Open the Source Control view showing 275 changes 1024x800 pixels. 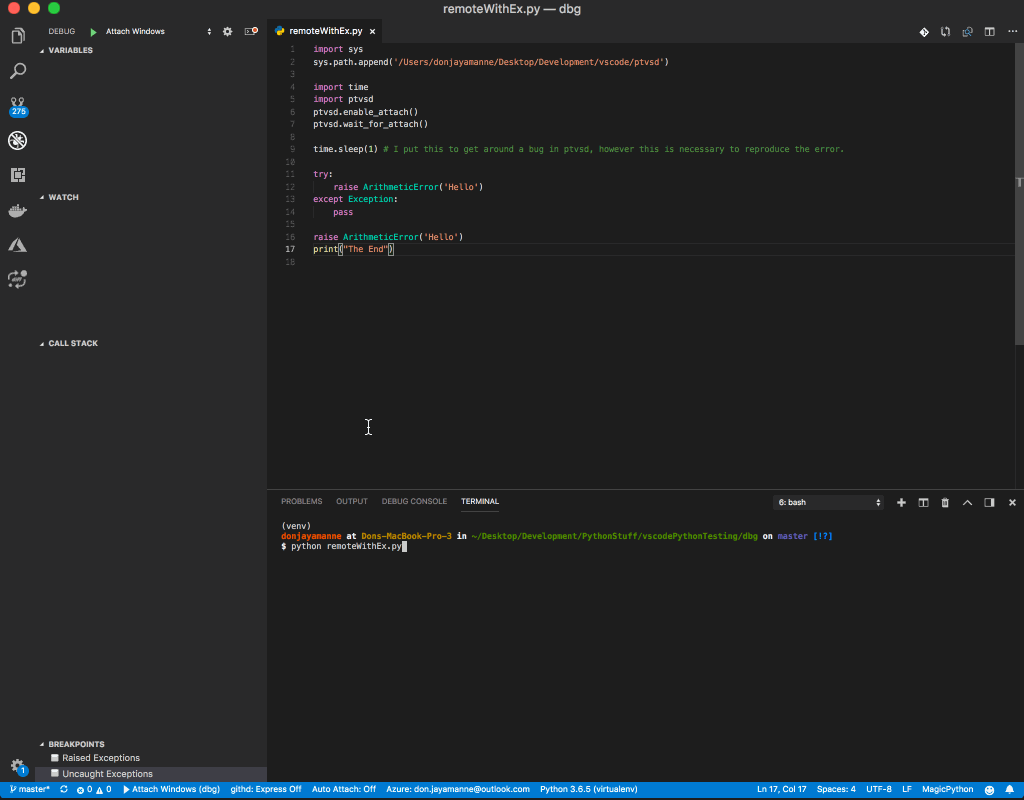click(16, 105)
